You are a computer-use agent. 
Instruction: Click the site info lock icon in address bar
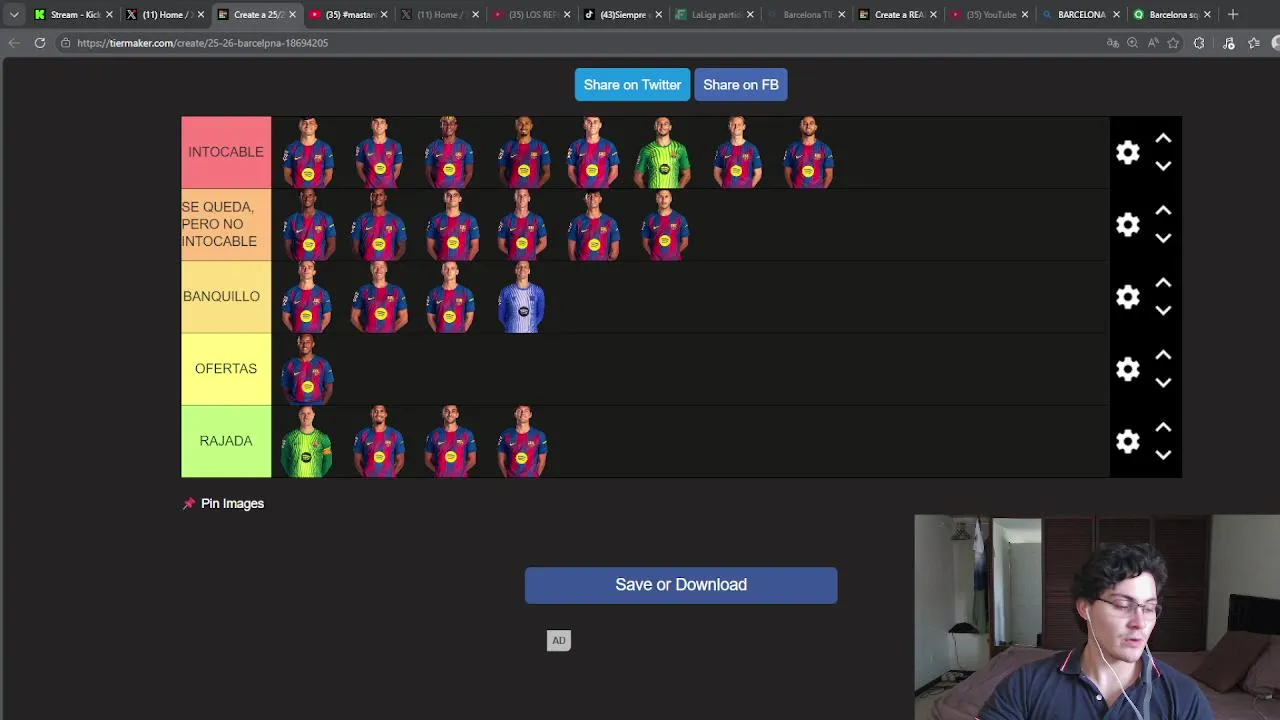click(65, 43)
